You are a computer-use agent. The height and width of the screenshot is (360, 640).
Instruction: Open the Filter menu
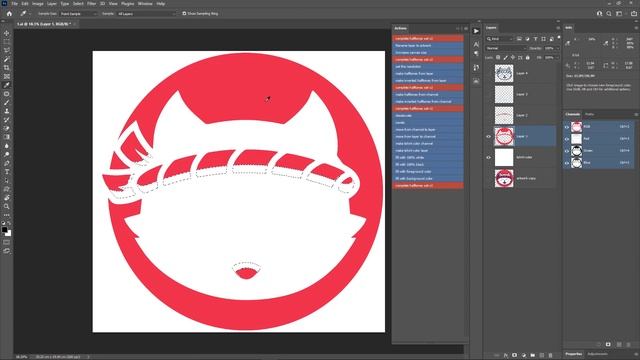pos(91,4)
